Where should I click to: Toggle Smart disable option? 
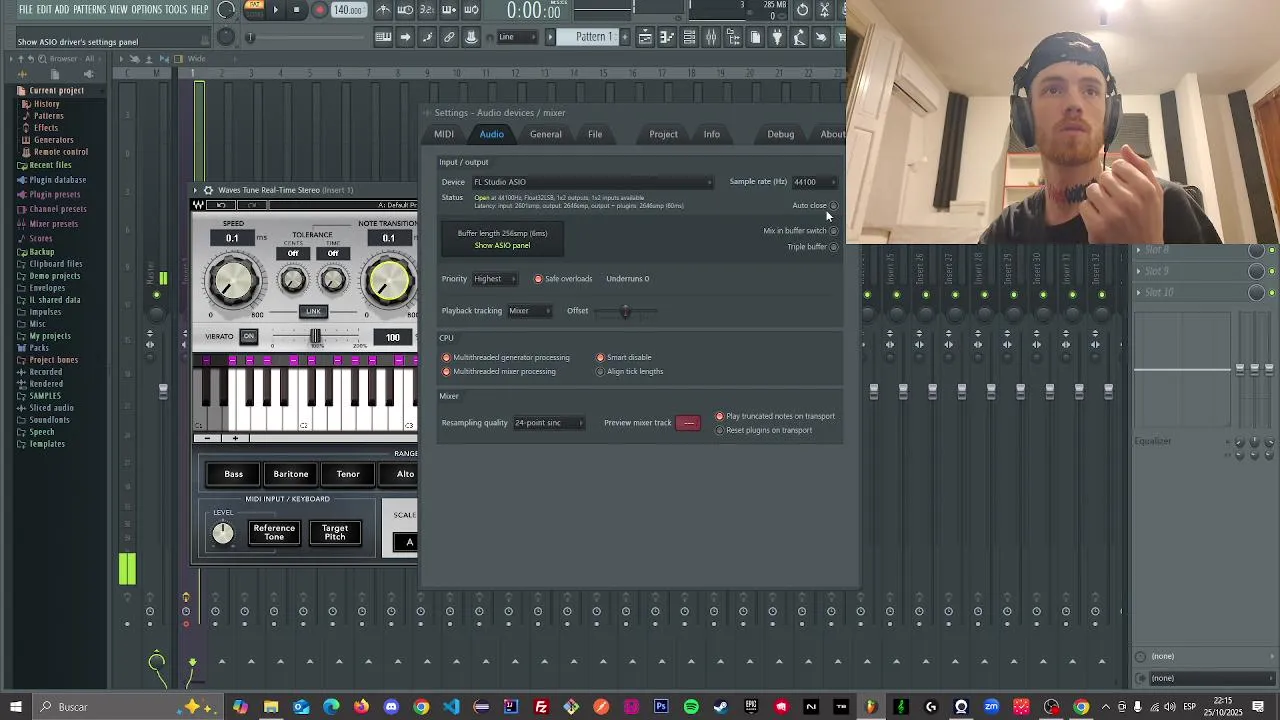600,358
